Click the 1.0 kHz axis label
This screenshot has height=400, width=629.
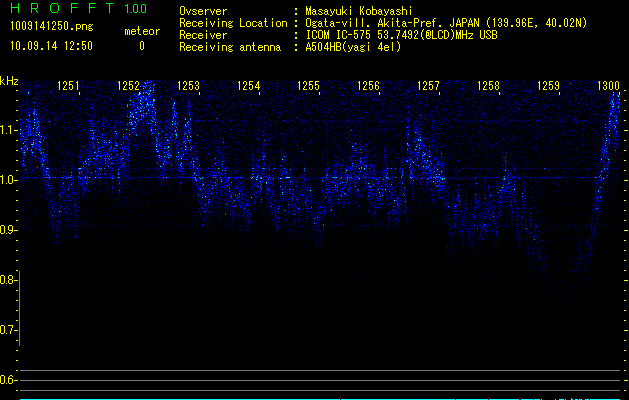(x=9, y=180)
